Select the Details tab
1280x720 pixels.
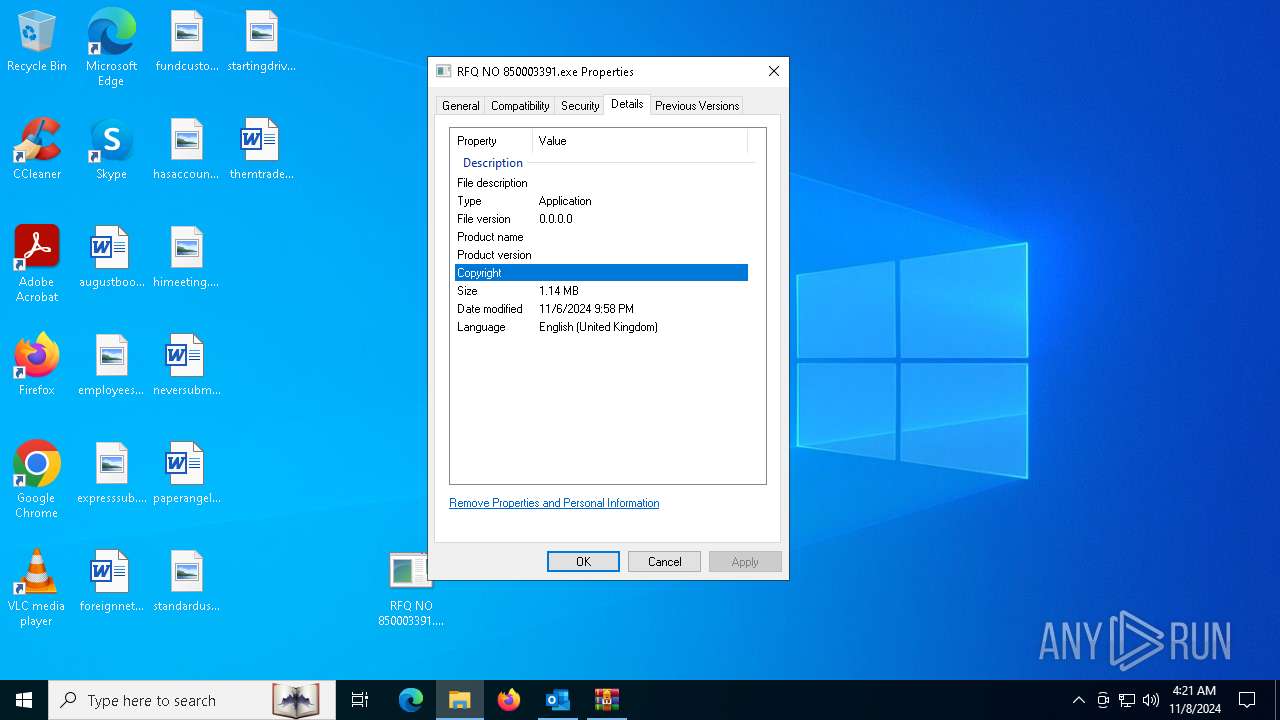pos(627,104)
